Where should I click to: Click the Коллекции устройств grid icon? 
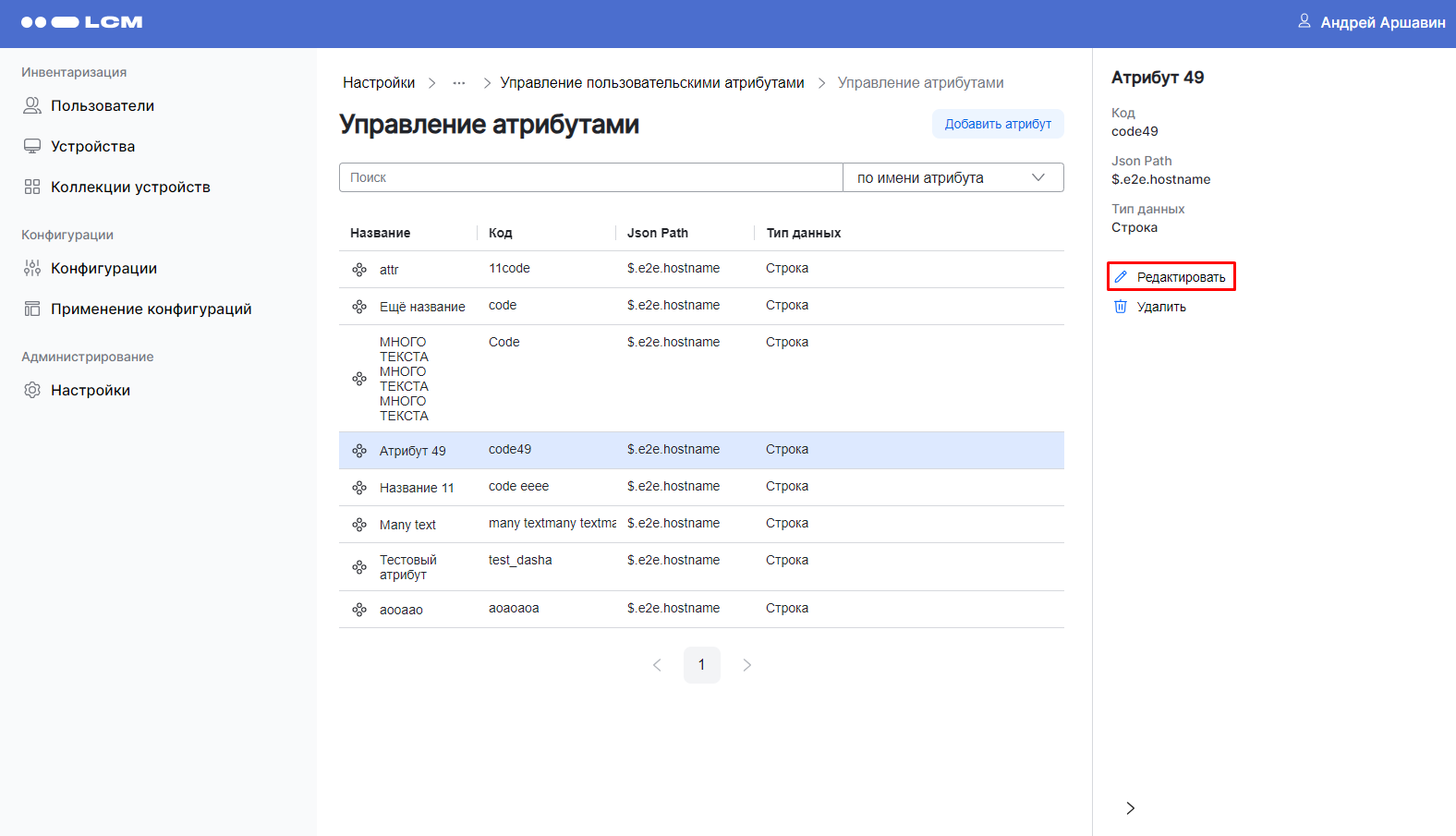pos(32,188)
